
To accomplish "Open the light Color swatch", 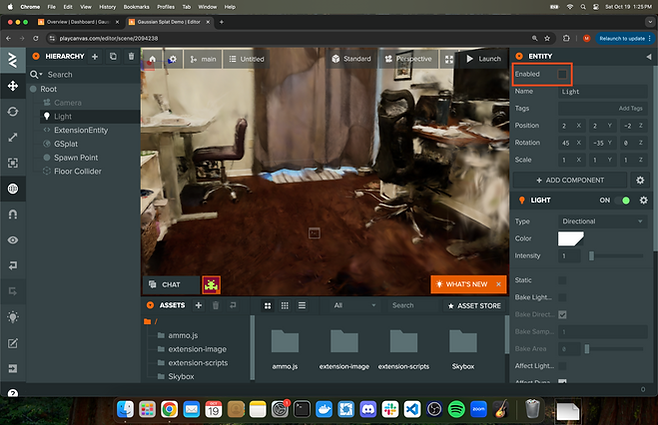I will coord(571,238).
